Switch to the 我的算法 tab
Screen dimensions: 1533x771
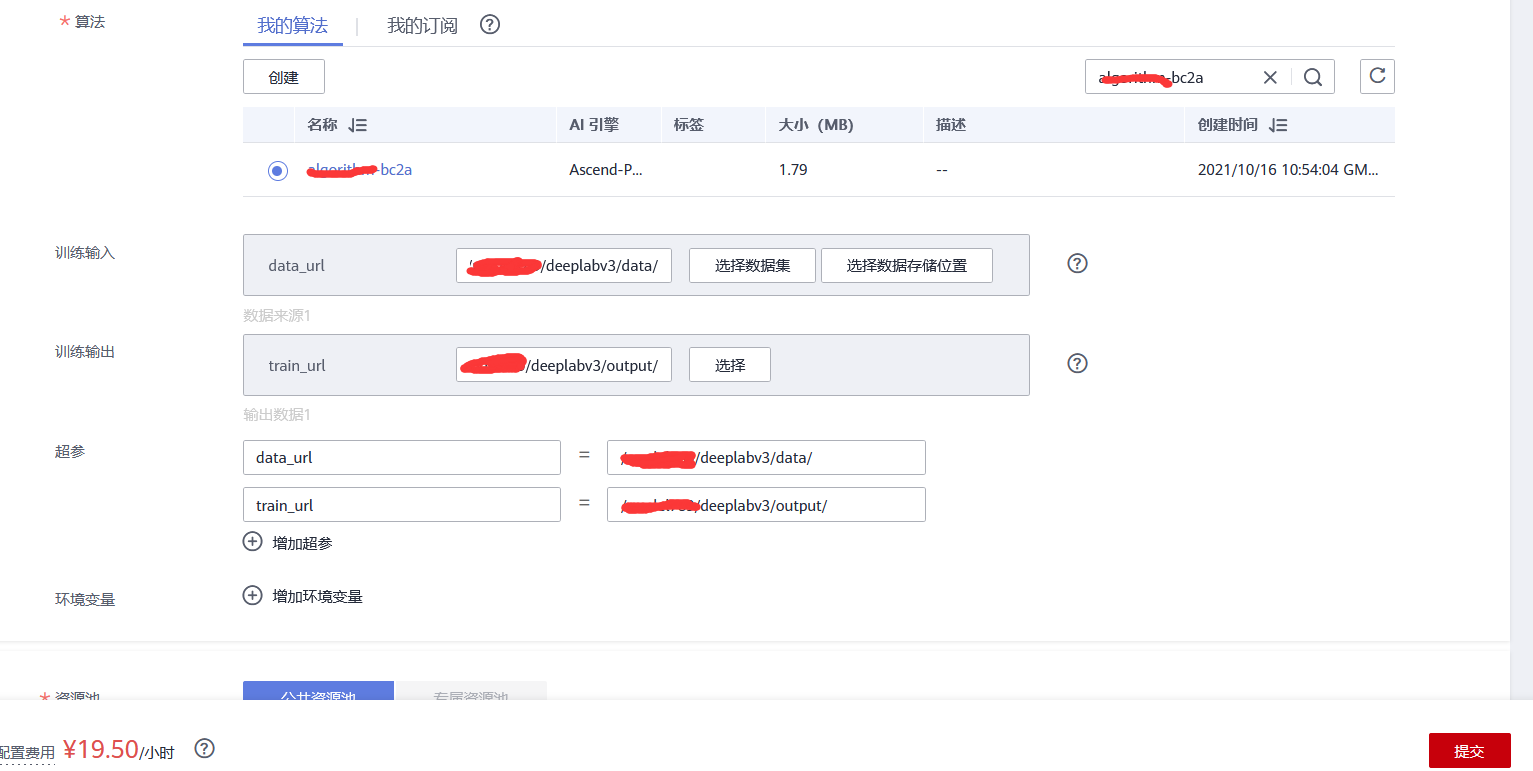(292, 26)
